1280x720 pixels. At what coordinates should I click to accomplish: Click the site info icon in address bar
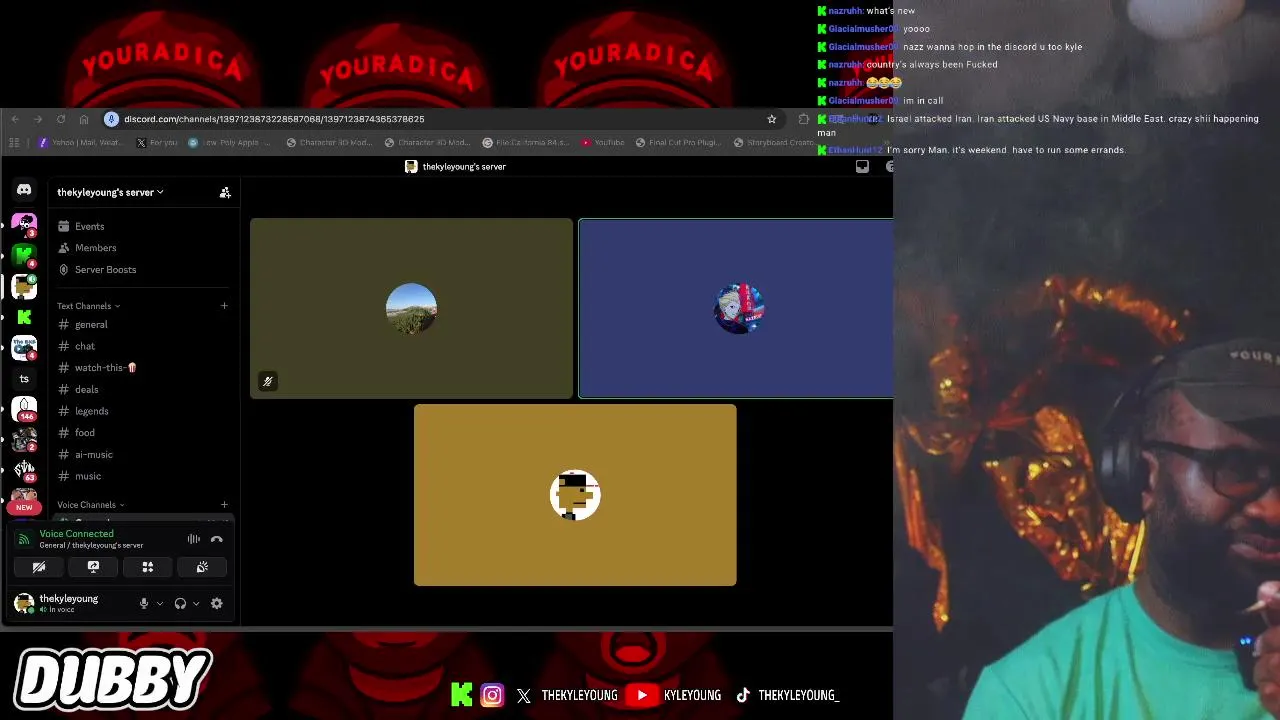point(112,119)
